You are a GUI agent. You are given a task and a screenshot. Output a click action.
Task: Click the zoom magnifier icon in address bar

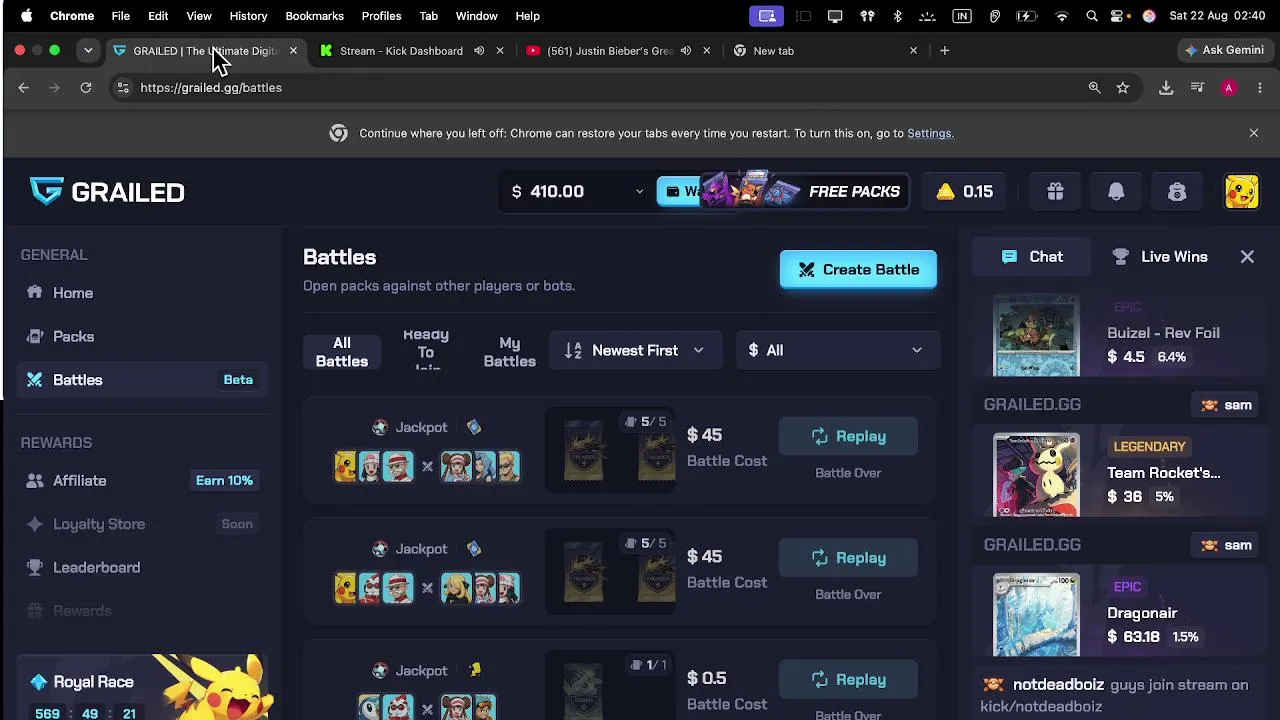1095,88
